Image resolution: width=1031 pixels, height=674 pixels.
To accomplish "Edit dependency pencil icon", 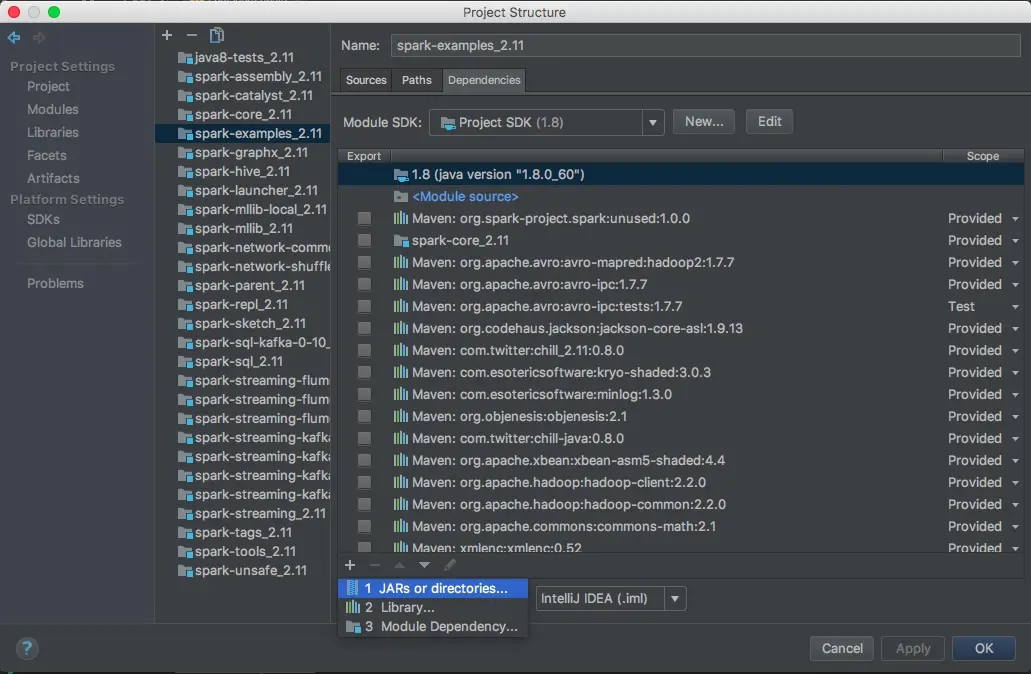I will [450, 565].
